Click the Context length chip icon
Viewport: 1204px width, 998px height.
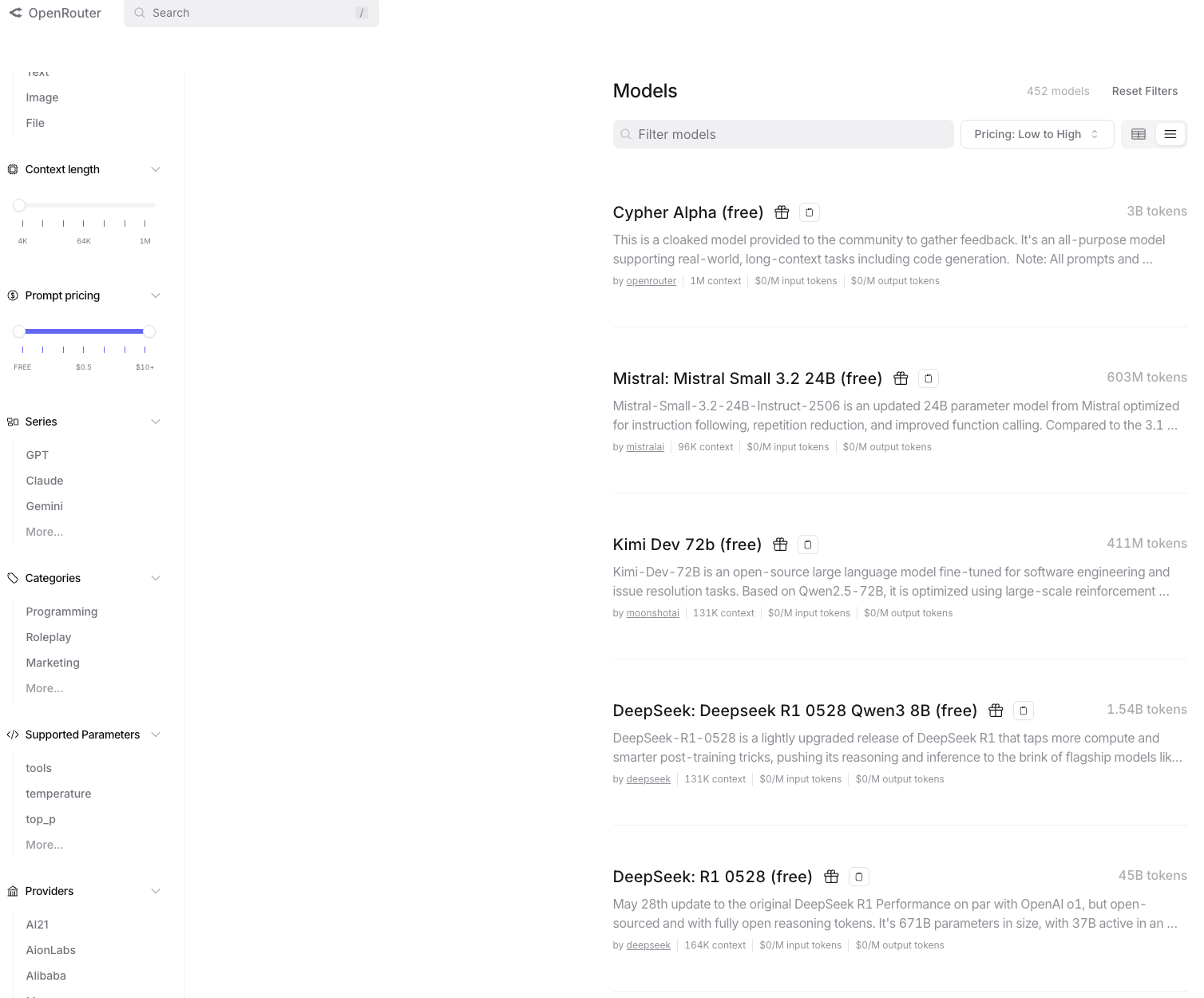point(13,169)
